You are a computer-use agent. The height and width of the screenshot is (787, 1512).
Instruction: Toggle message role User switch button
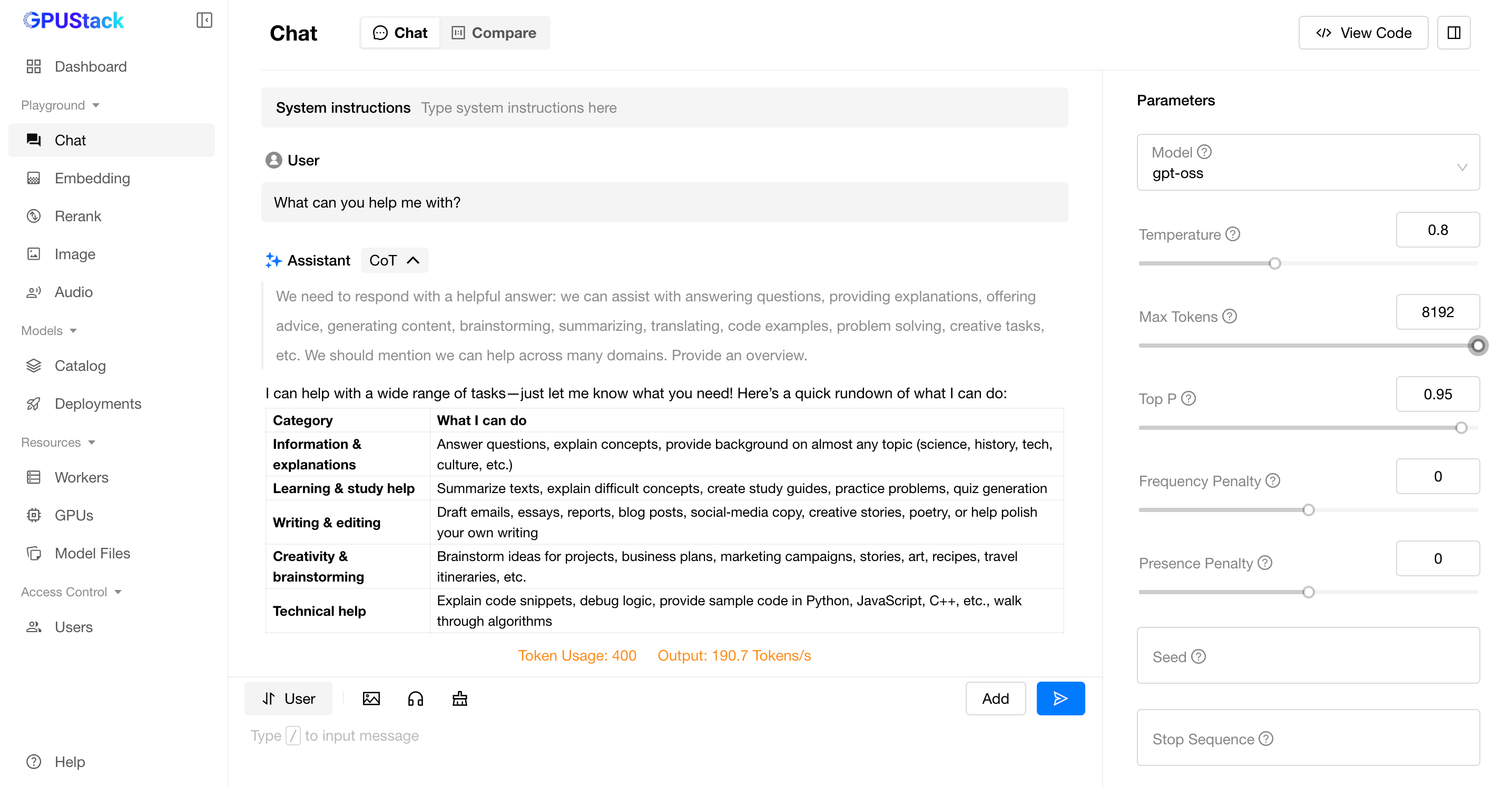pos(288,699)
